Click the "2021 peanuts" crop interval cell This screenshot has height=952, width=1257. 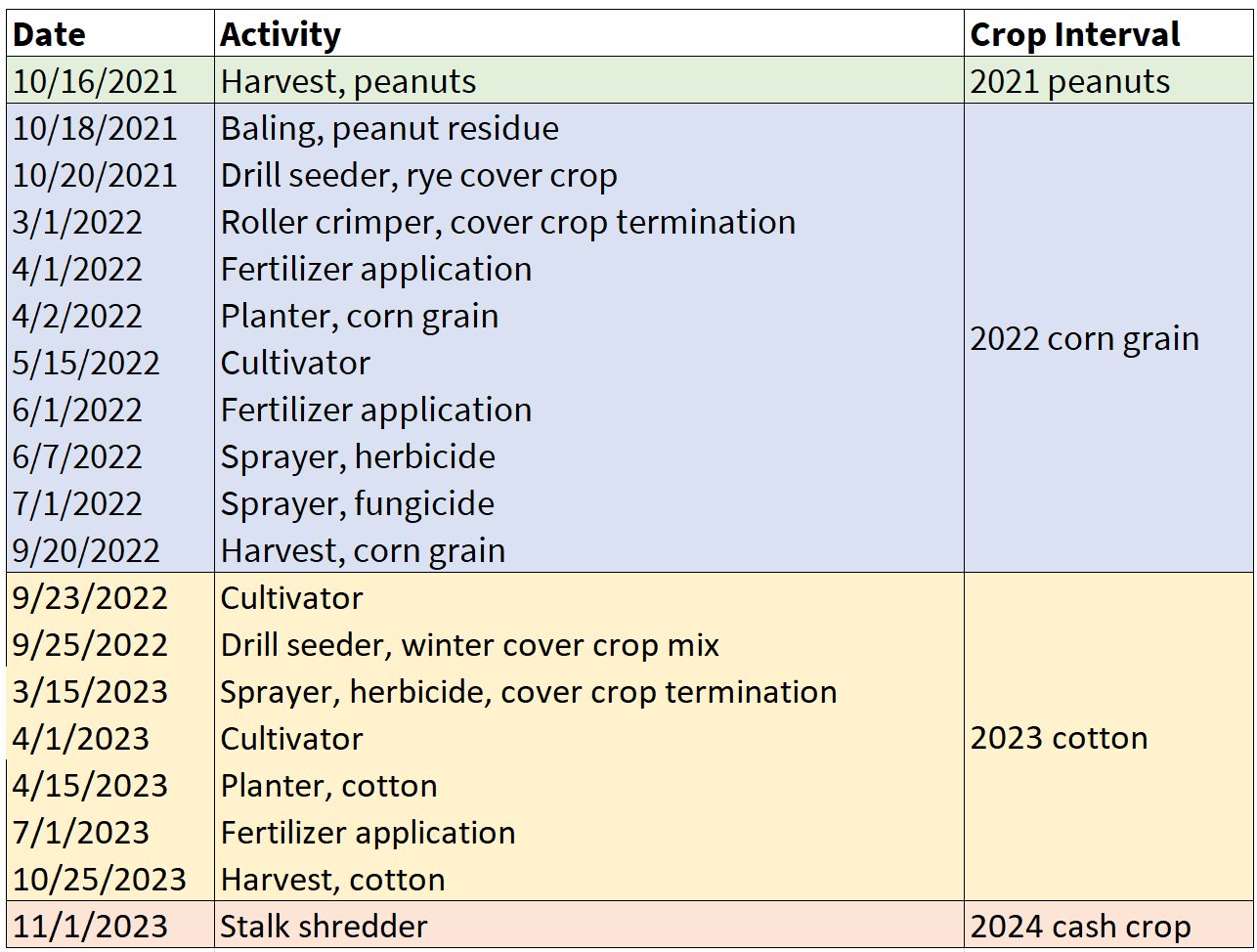(1069, 81)
